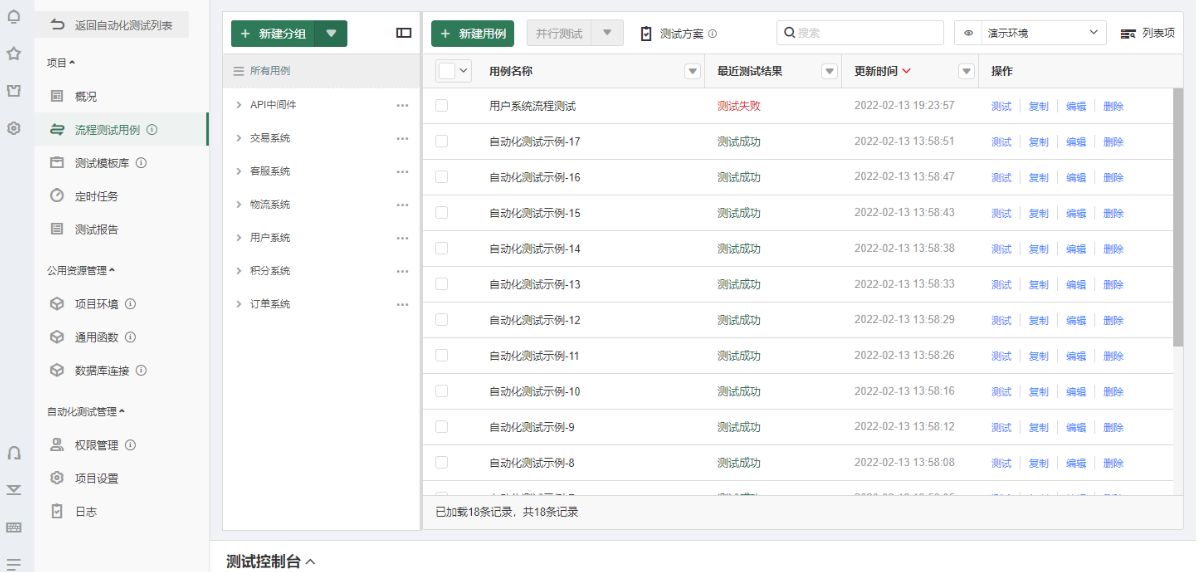Open the filter dropdown on 更新时间 column
Viewport: 1198px width, 572px height.
(966, 71)
